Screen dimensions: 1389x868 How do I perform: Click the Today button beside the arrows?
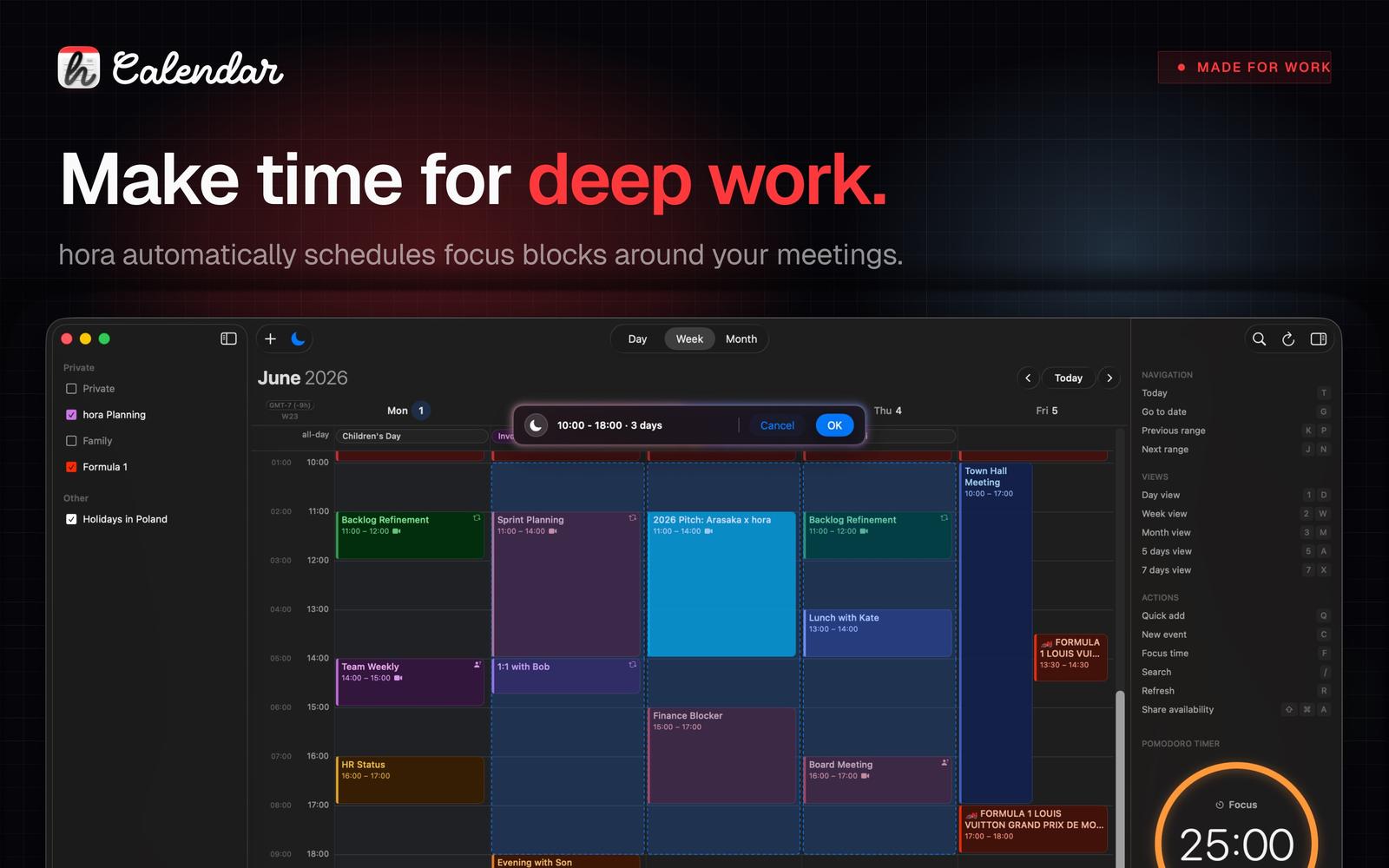[1068, 378]
